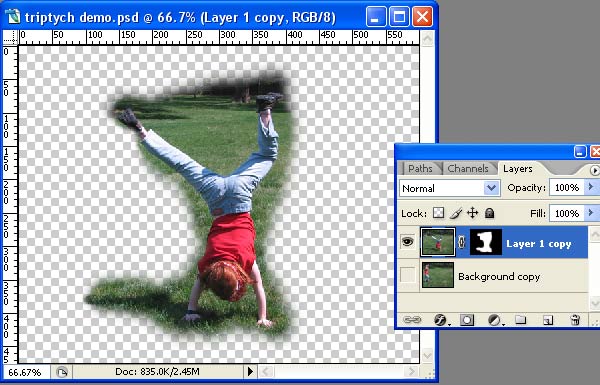
Task: Toggle lock position move icon
Action: click(473, 213)
